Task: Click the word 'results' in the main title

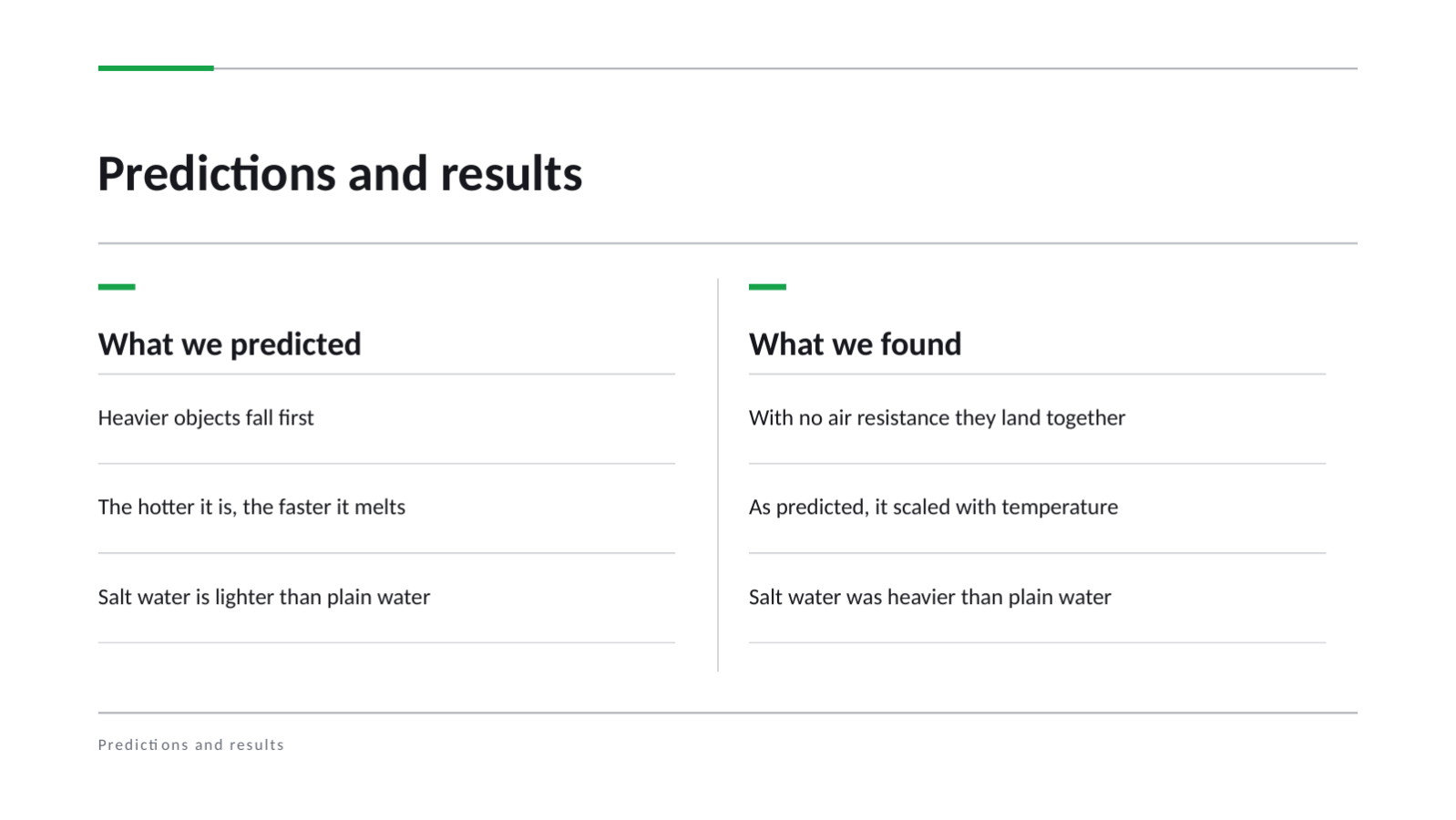Action: (511, 174)
